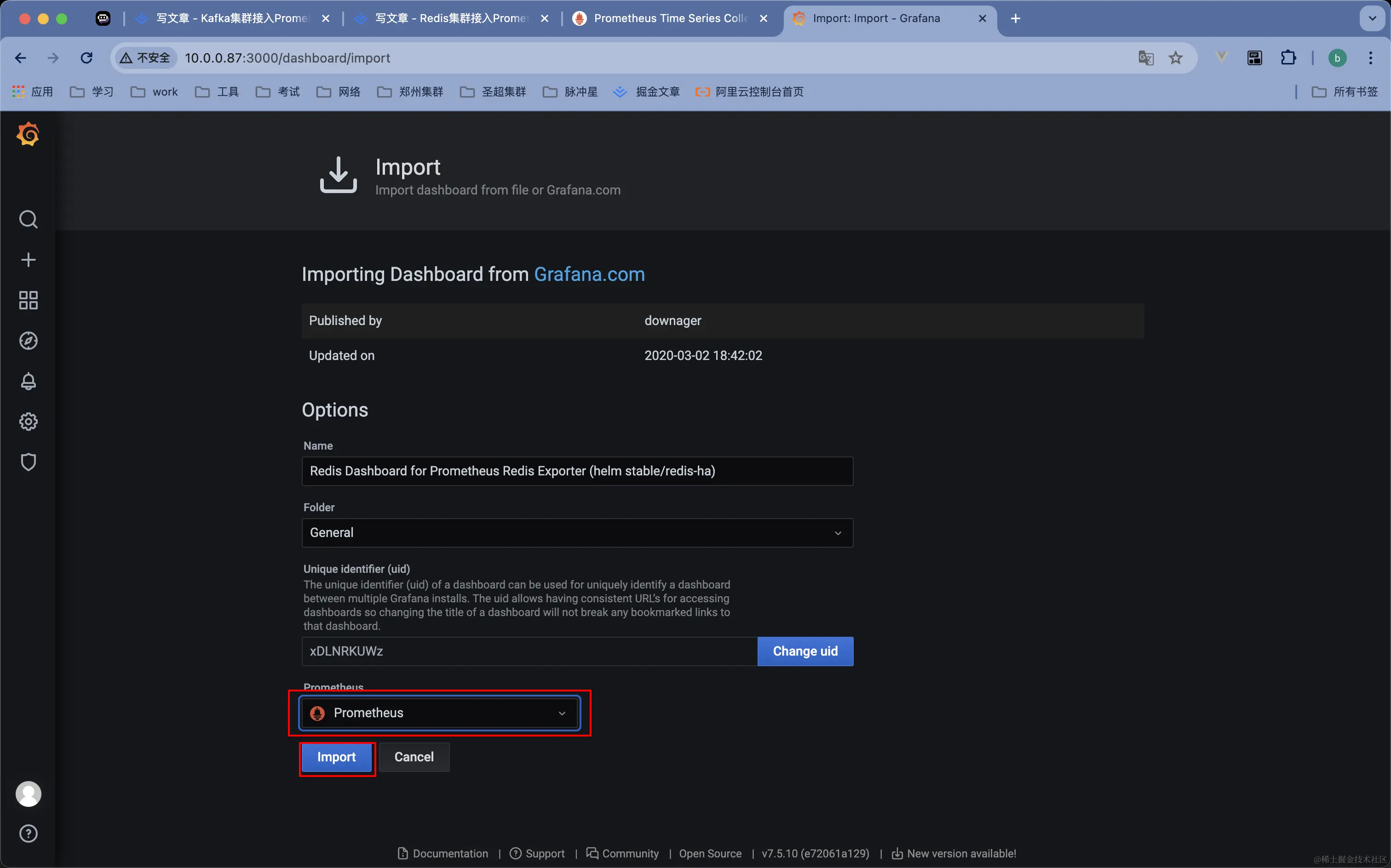Expand the Folder dropdown showing General

577,533
